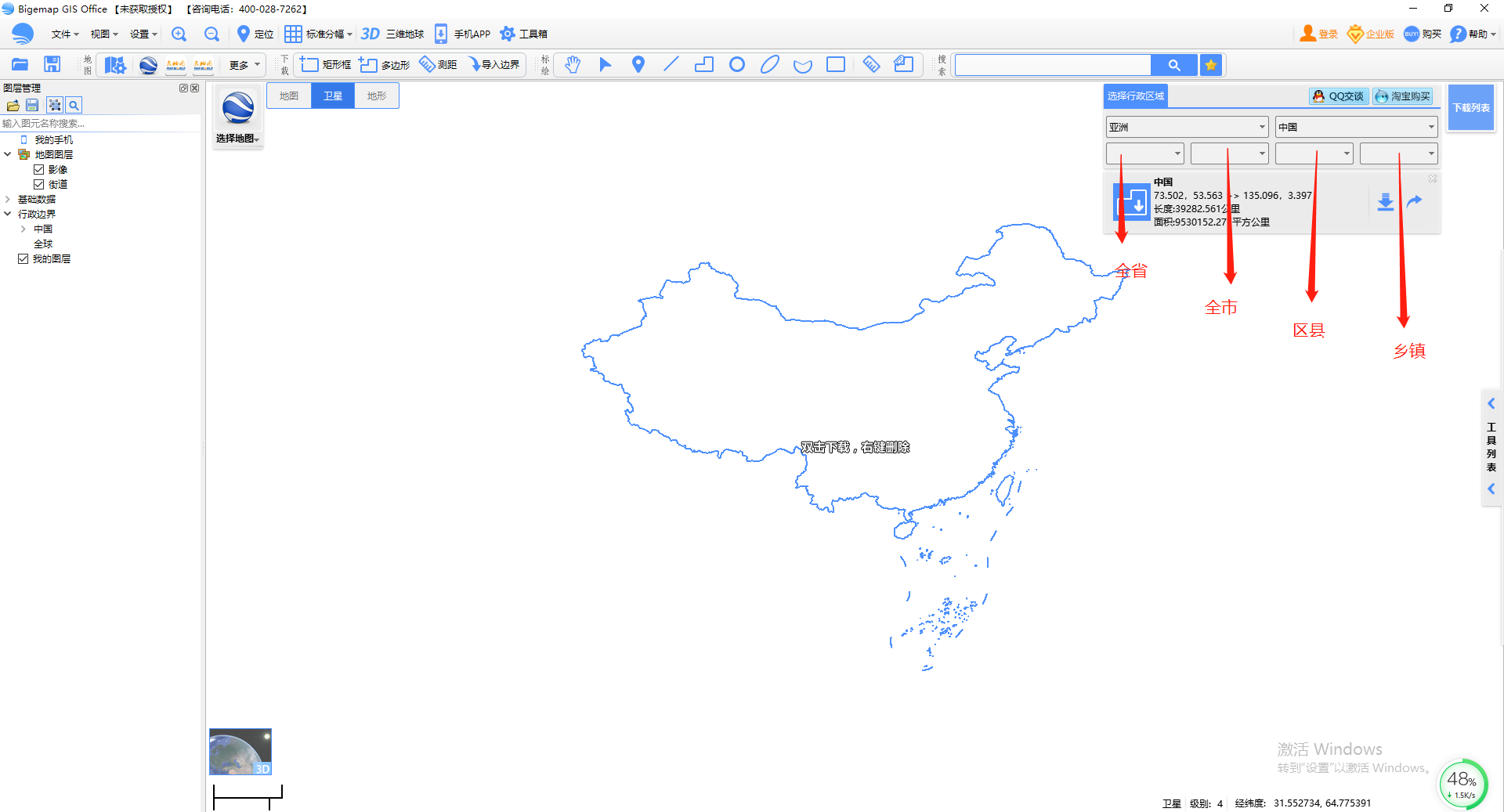Toggle the 影像 layer checkbox

pos(39,169)
